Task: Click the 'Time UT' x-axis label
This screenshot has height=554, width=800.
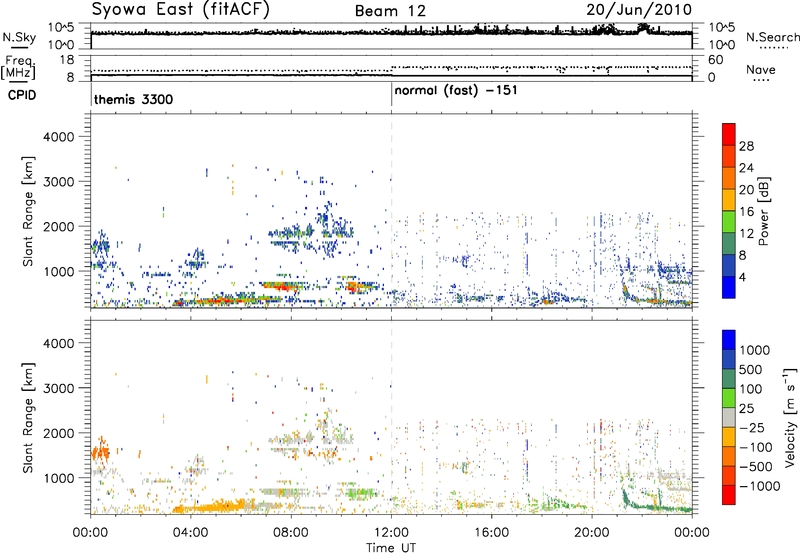Action: (391, 548)
